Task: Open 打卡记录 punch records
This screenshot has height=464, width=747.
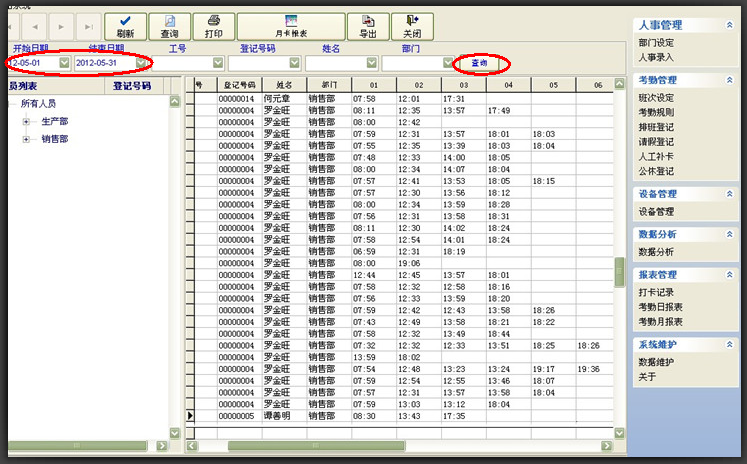Action: coord(656,293)
